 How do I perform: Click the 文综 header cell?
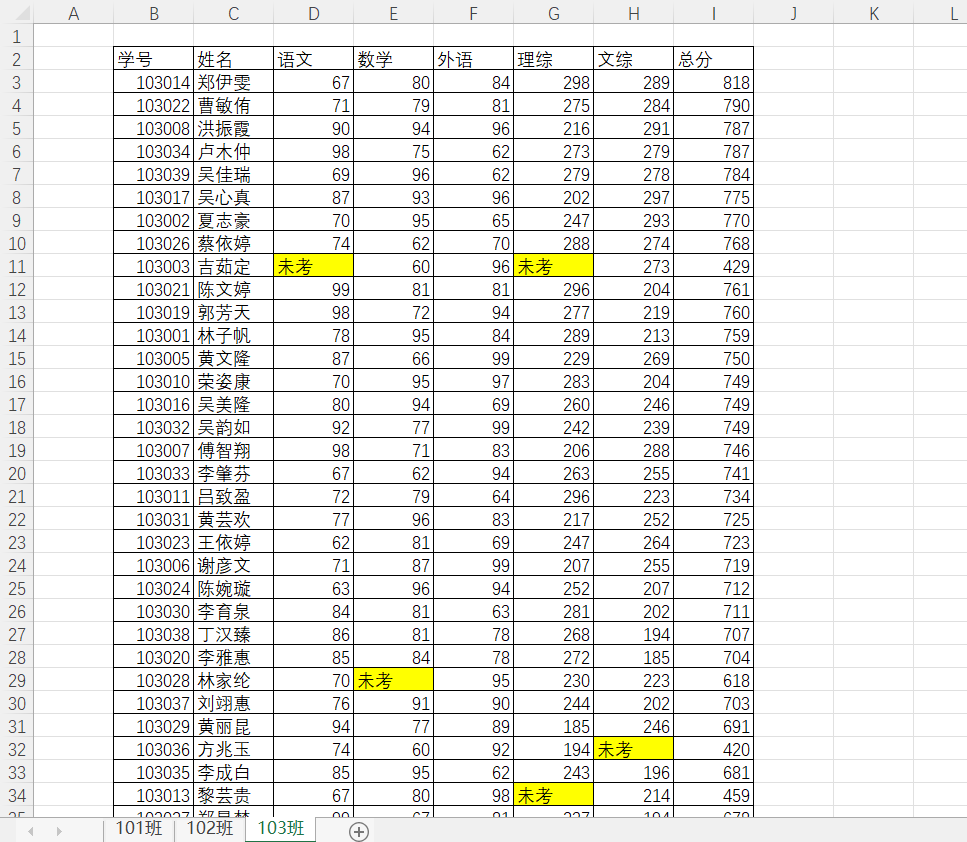[633, 59]
